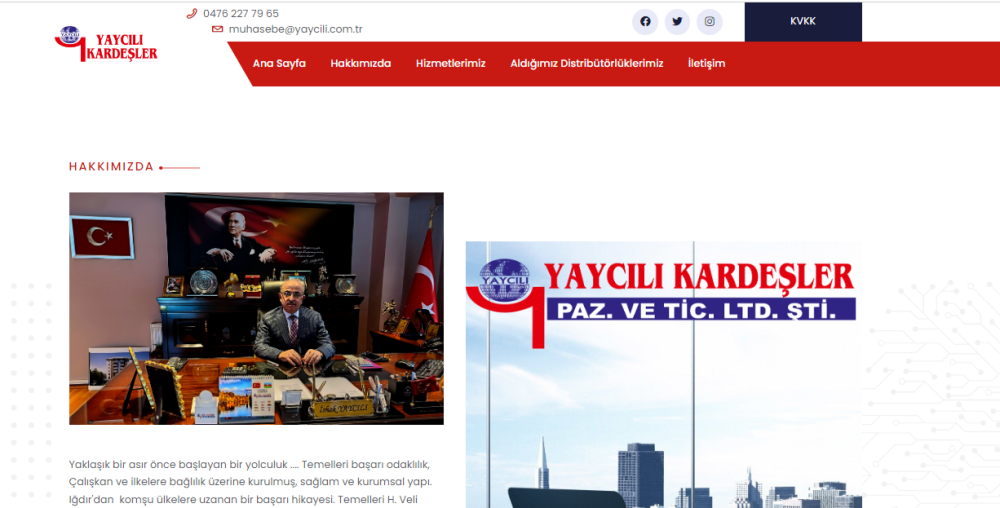Click the muhasebe@yaycili.com.tr email address

295,30
